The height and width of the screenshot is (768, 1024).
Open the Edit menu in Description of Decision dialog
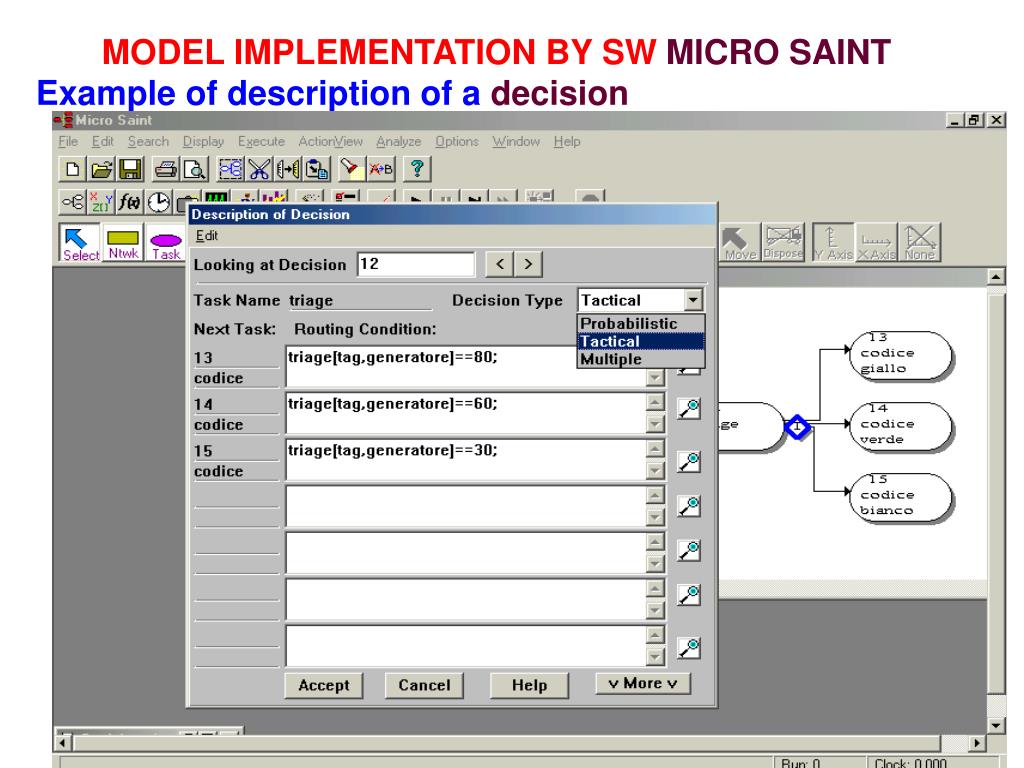[x=206, y=236]
